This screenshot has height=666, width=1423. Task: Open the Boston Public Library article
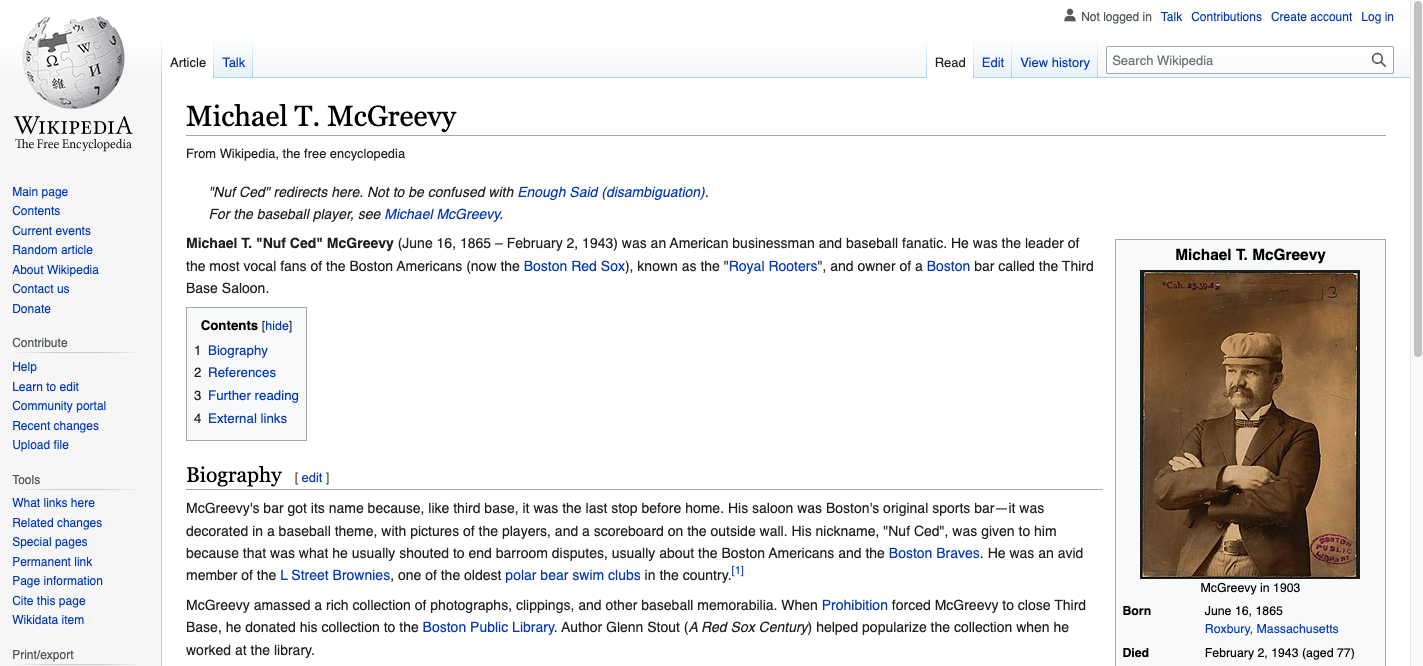[488, 627]
